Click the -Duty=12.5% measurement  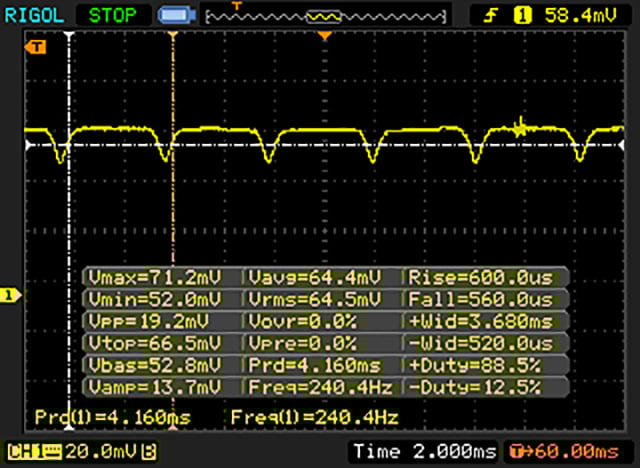pos(474,387)
